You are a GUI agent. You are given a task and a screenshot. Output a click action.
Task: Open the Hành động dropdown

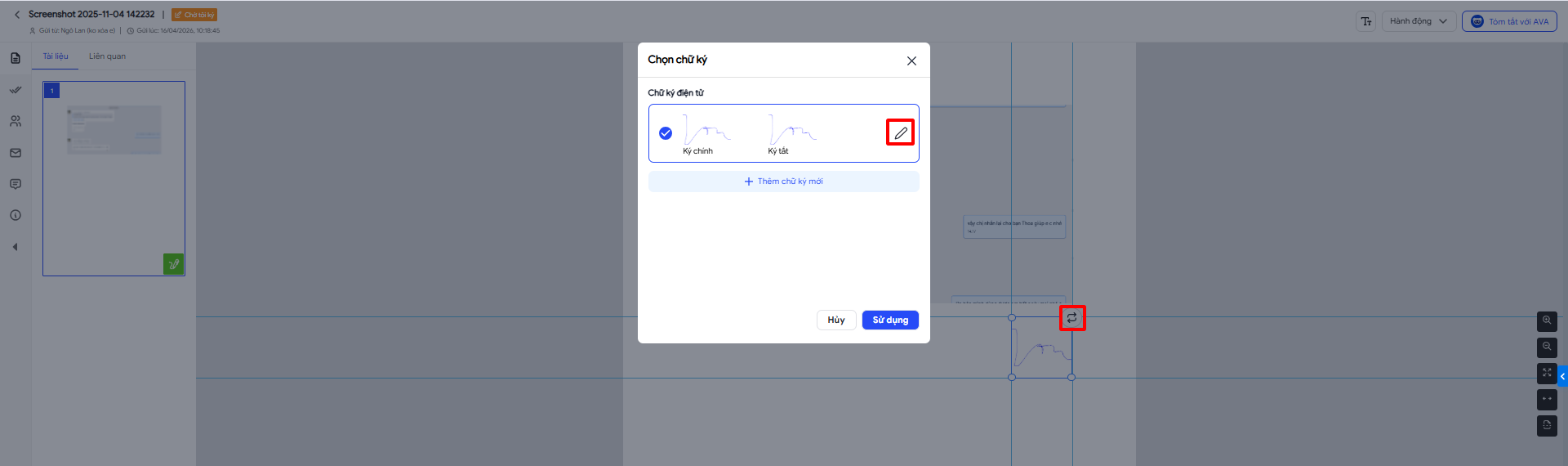tap(1418, 21)
